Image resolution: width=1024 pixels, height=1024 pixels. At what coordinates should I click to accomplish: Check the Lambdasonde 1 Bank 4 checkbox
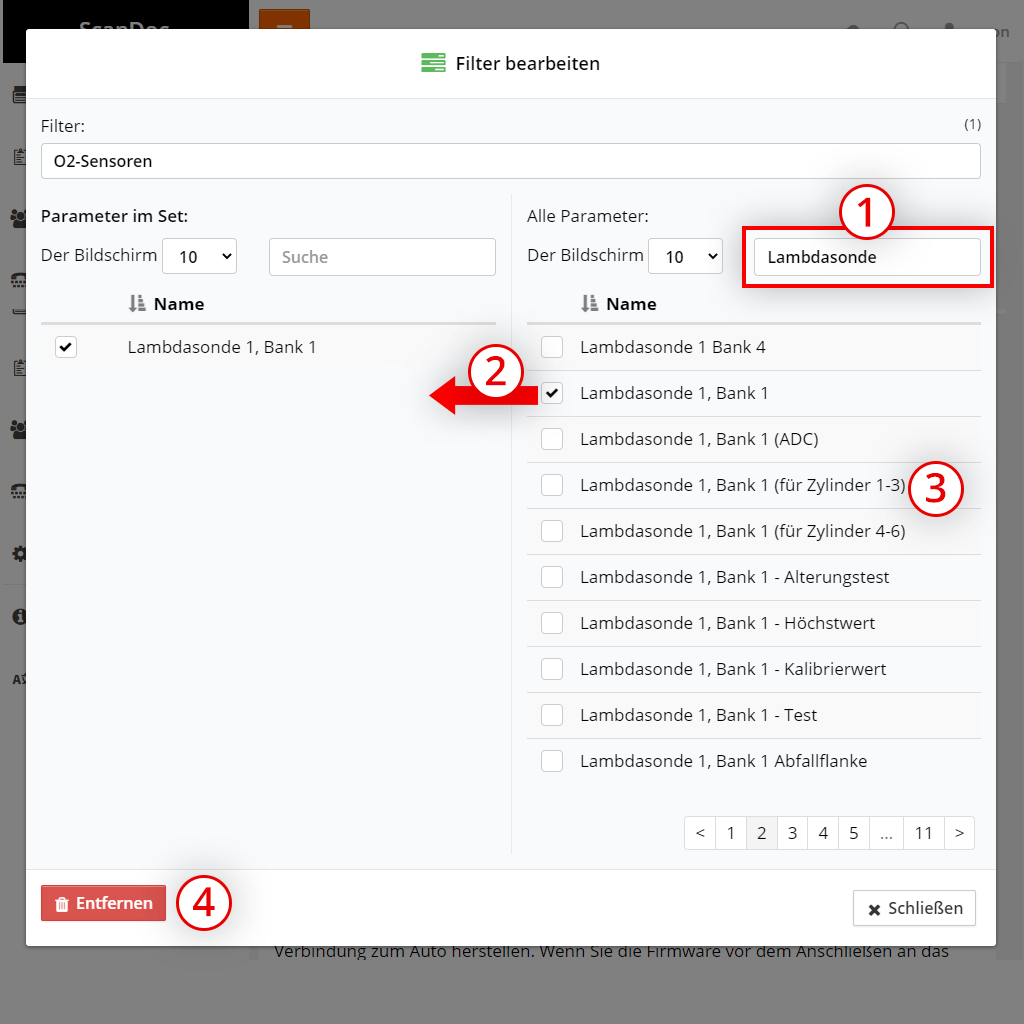[552, 347]
